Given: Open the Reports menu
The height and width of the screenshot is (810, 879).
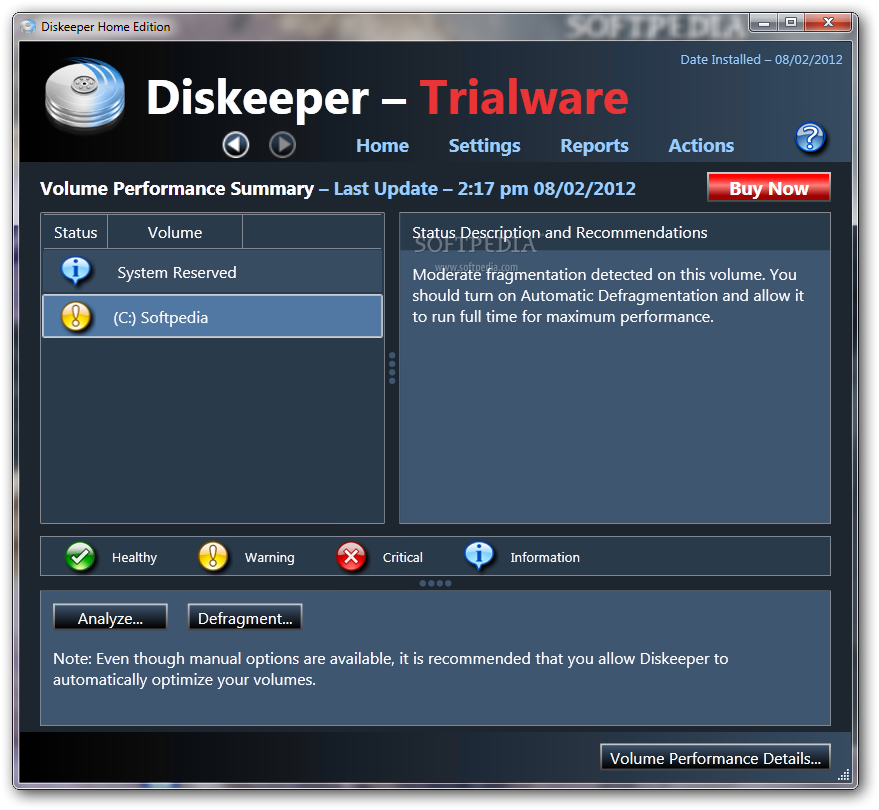Looking at the screenshot, I should pyautogui.click(x=594, y=146).
